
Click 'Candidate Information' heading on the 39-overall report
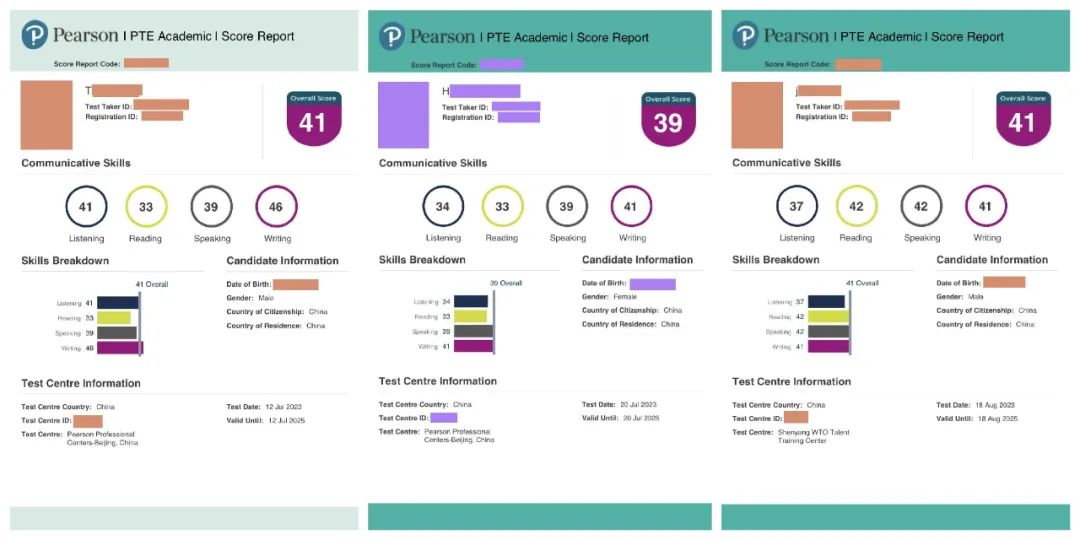click(637, 260)
